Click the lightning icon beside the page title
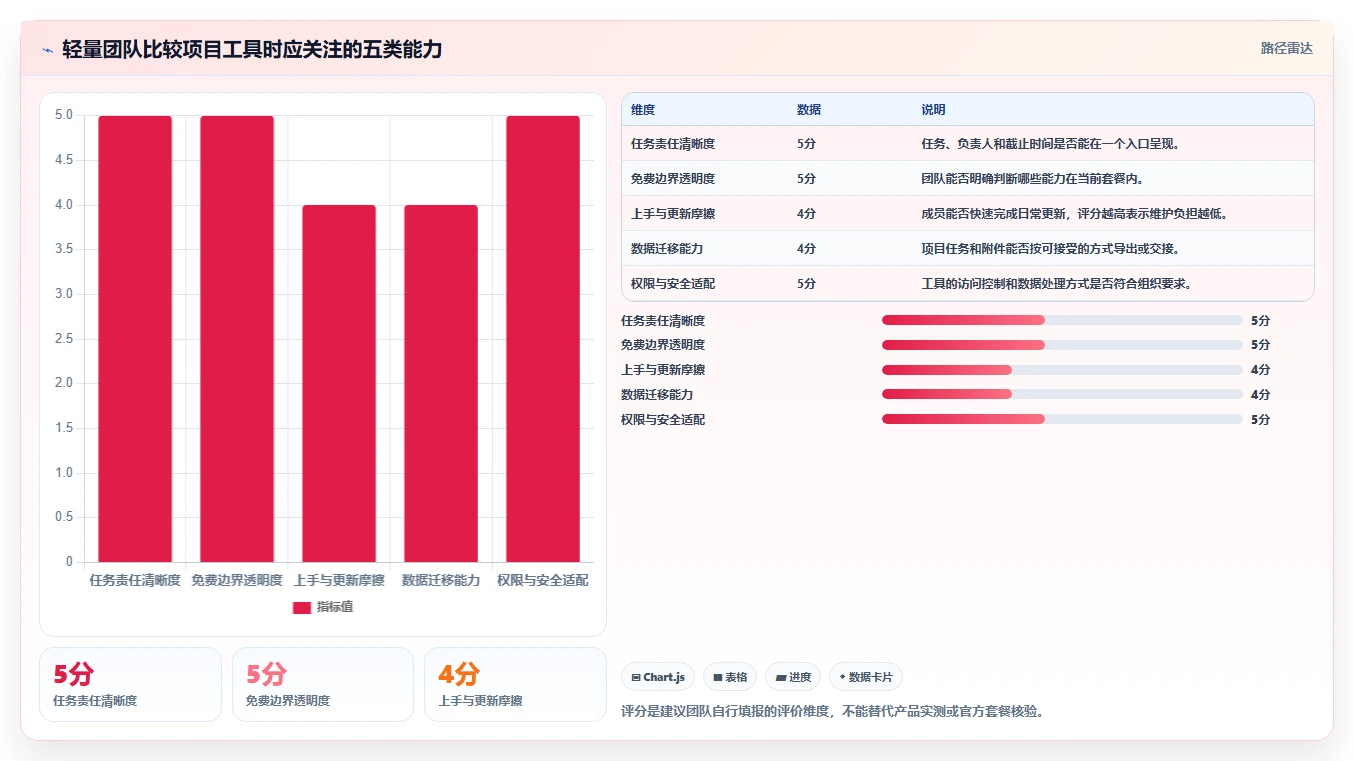Screen dimensions: 1354x761 click(47, 50)
